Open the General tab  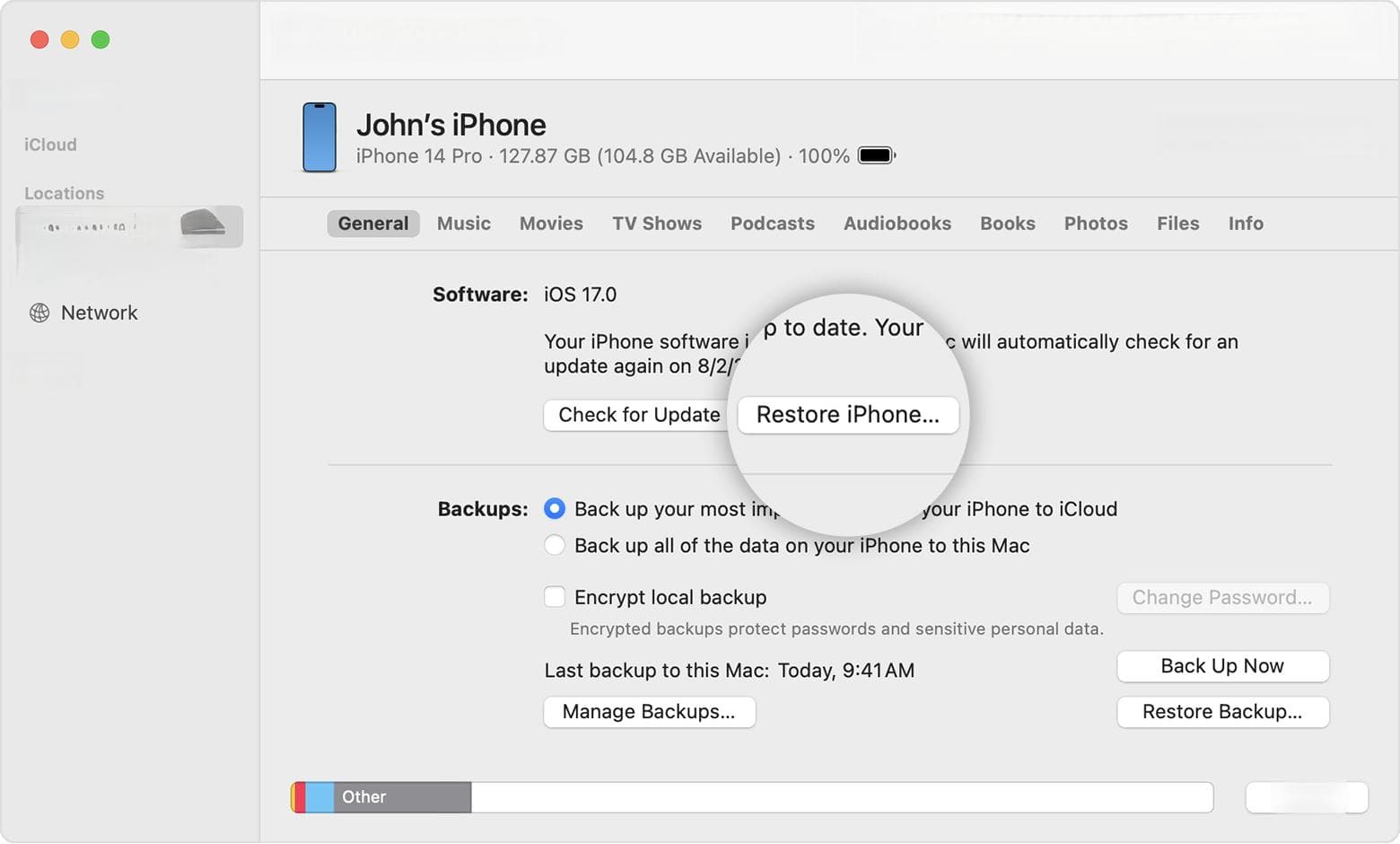tap(373, 224)
